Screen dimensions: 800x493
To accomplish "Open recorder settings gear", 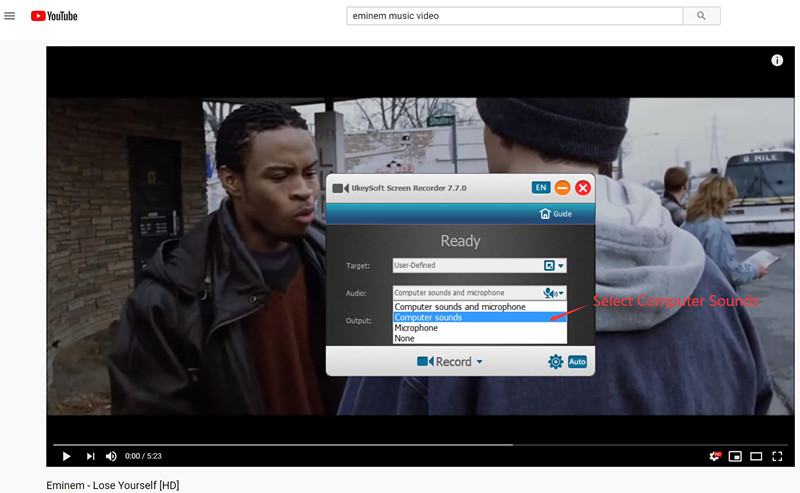I will tap(555, 362).
